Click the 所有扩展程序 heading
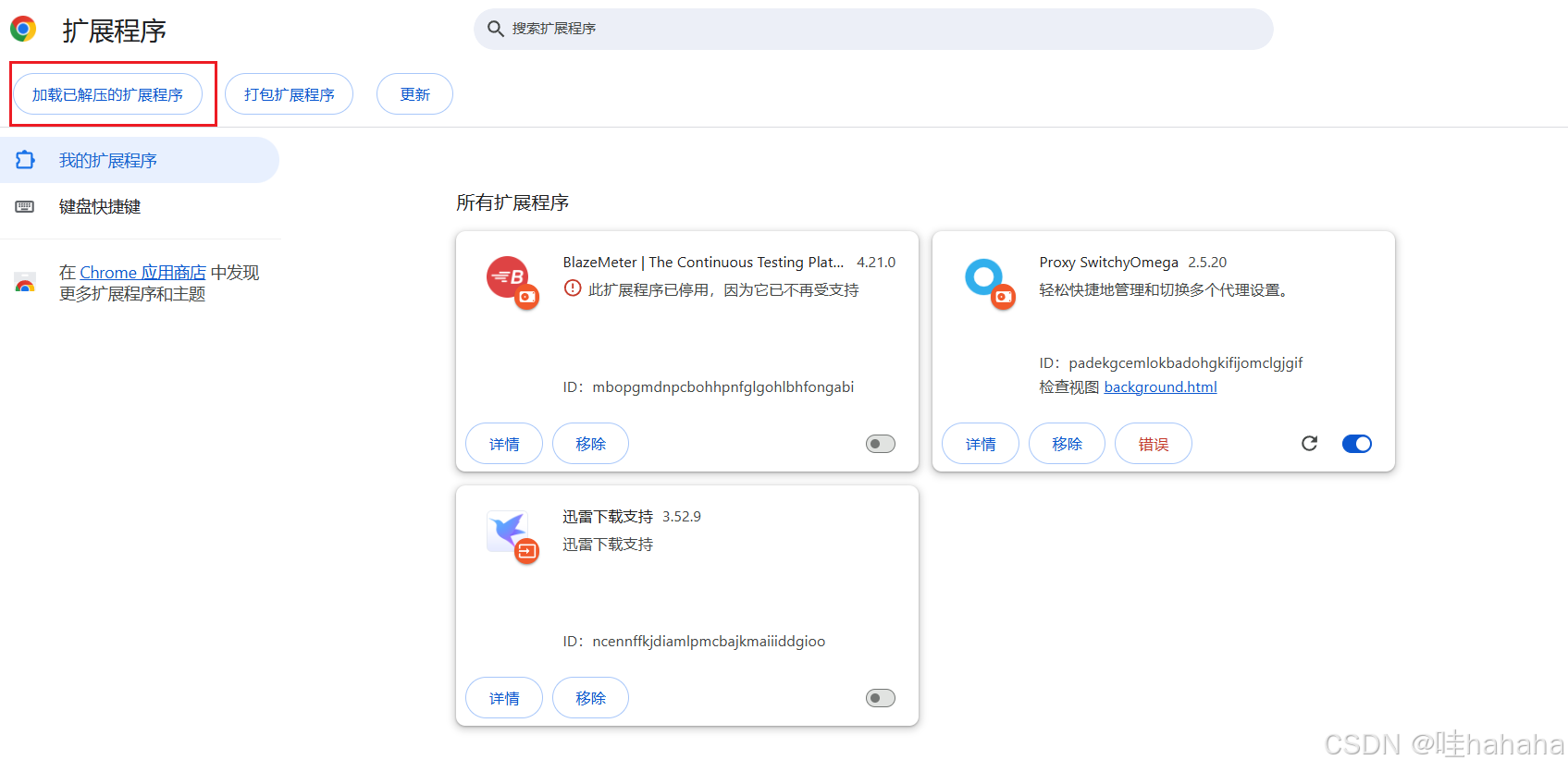The height and width of the screenshot is (772, 1568). click(512, 202)
